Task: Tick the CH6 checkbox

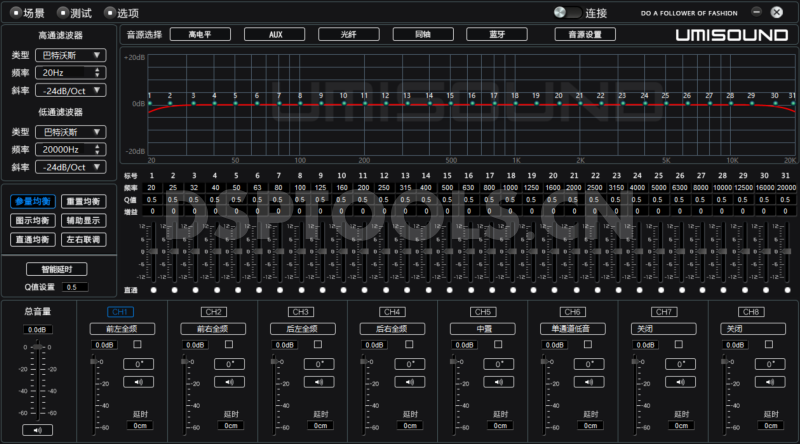Action: coord(588,344)
